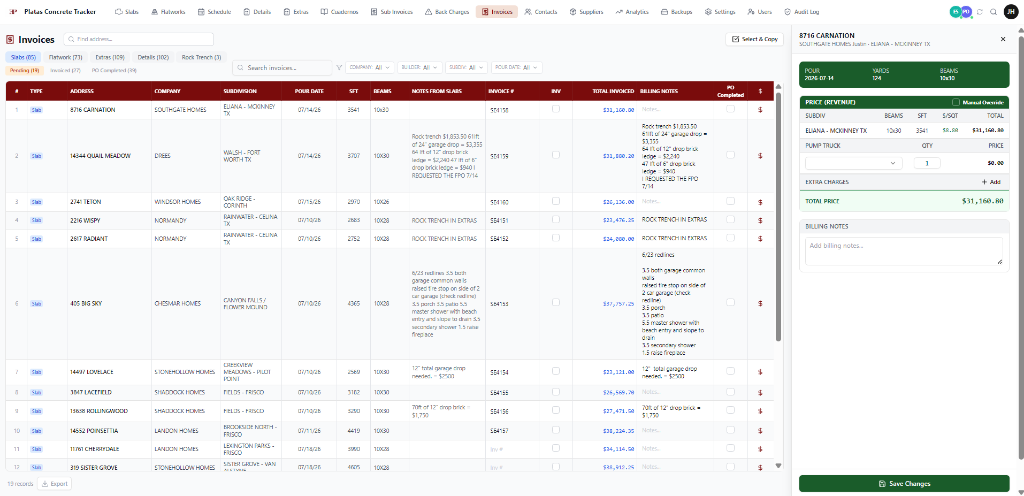Open the Company filter dropdown
Screen dimensions: 1024x496
coord(370,67)
